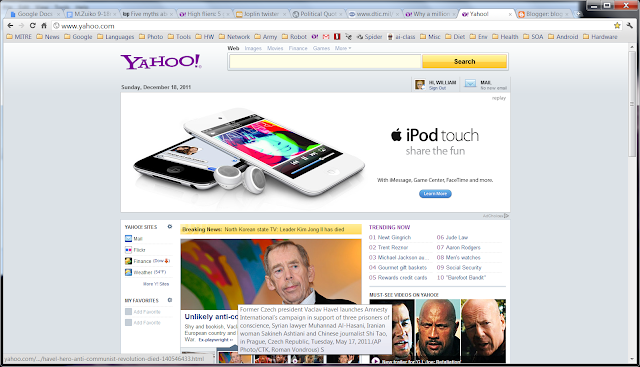Open the Army bookmarks folder
Screen dimensions: 640x367
click(x=266, y=37)
